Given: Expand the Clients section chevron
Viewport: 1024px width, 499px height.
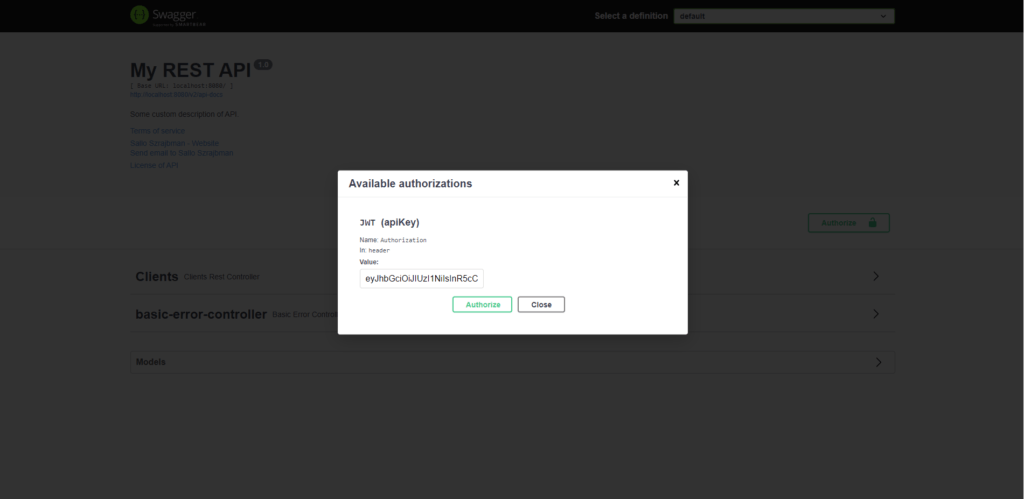Looking at the screenshot, I should coord(876,276).
